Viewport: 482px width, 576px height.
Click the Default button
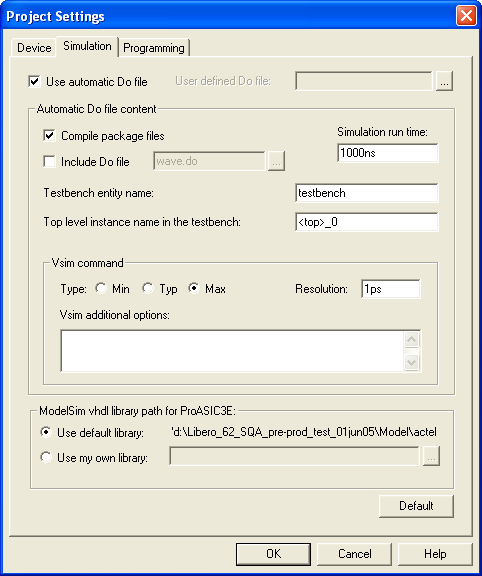(416, 506)
